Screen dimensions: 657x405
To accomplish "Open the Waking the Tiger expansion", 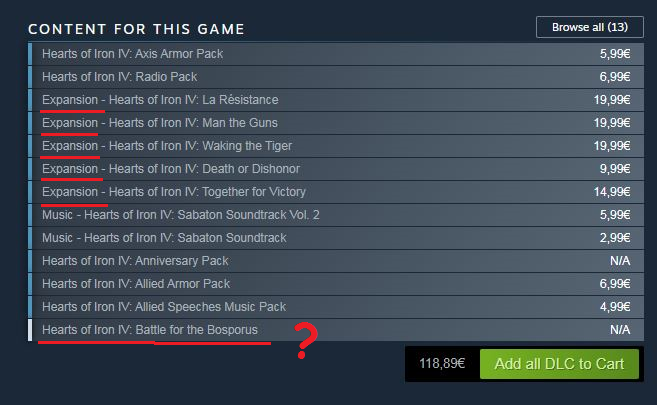I will tap(336, 146).
